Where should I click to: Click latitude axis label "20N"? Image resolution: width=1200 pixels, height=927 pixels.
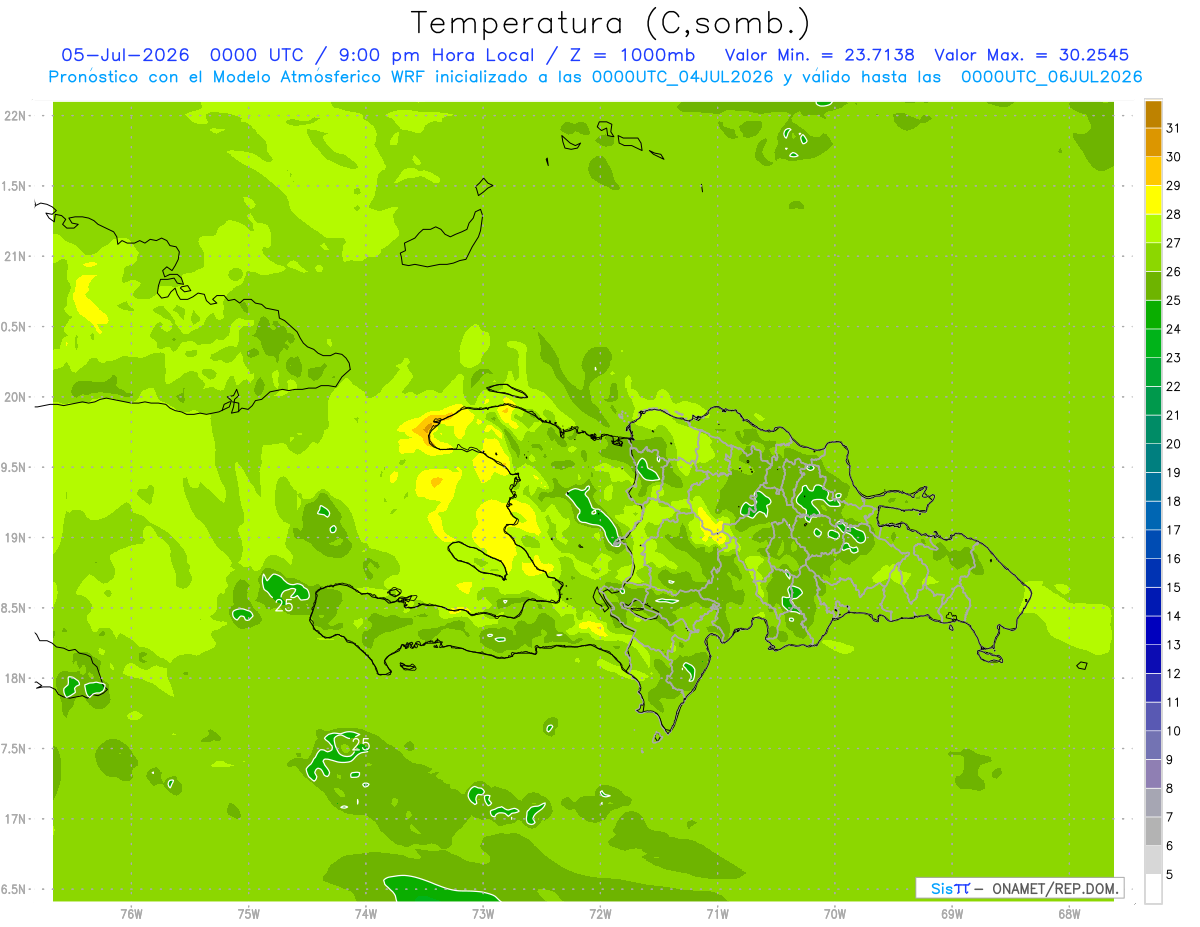[x=15, y=397]
